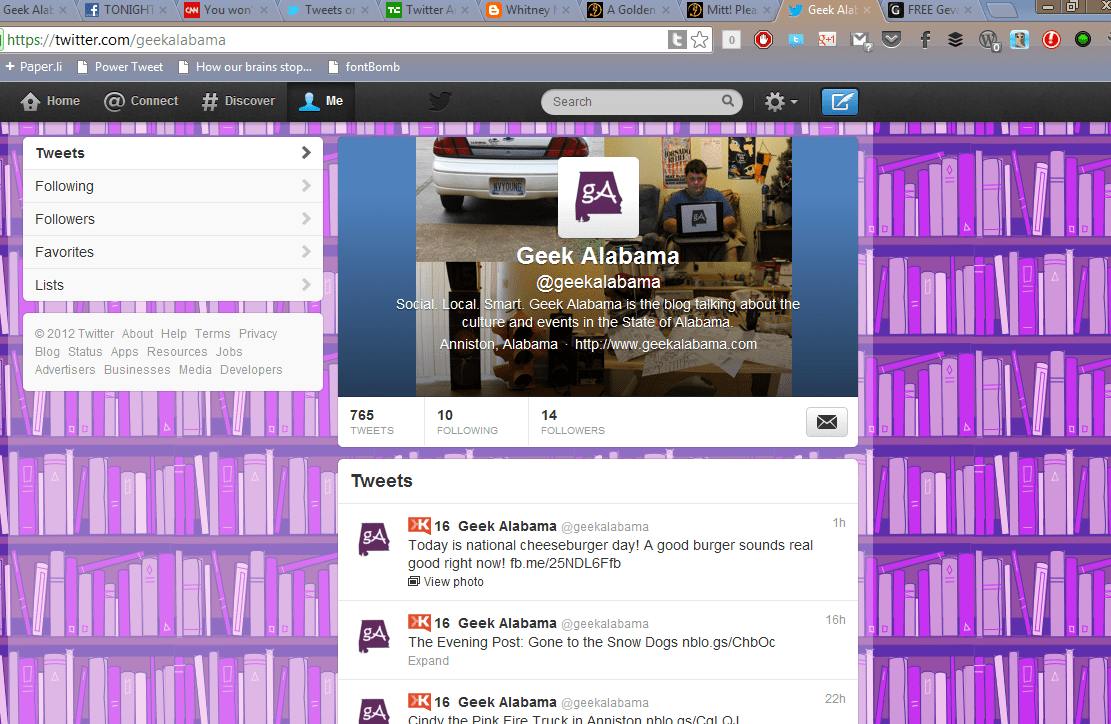Click the HootSuite owl extension icon
This screenshot has width=1111, height=724.
click(1020, 40)
